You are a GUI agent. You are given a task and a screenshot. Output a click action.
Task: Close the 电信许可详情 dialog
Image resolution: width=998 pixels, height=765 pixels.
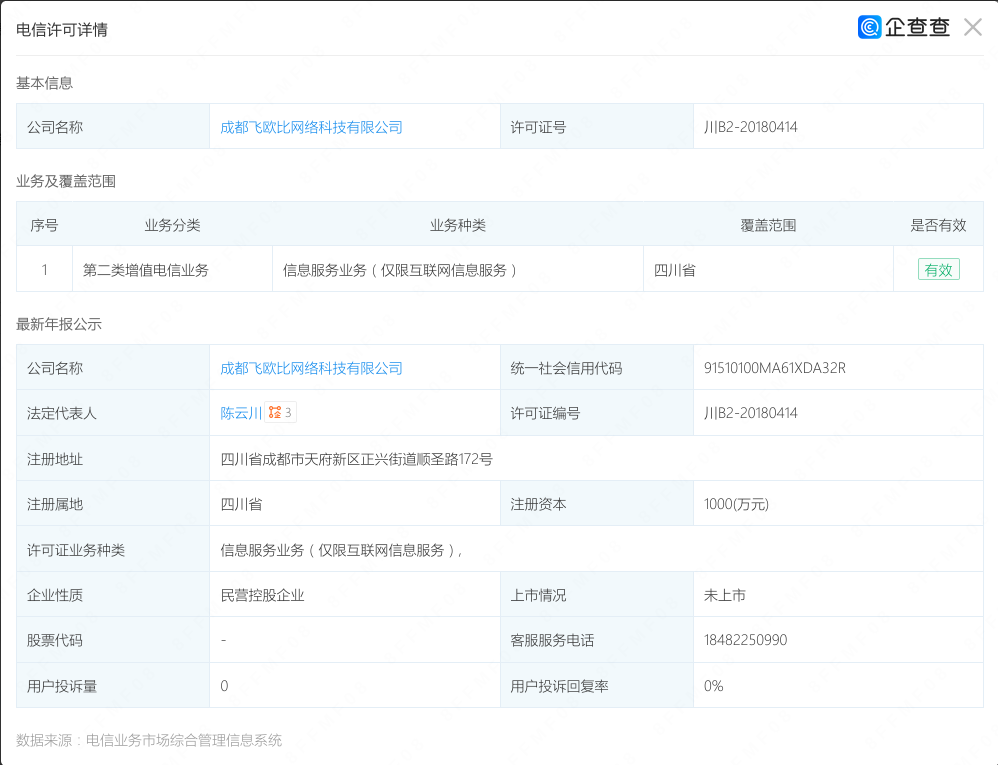click(972, 28)
